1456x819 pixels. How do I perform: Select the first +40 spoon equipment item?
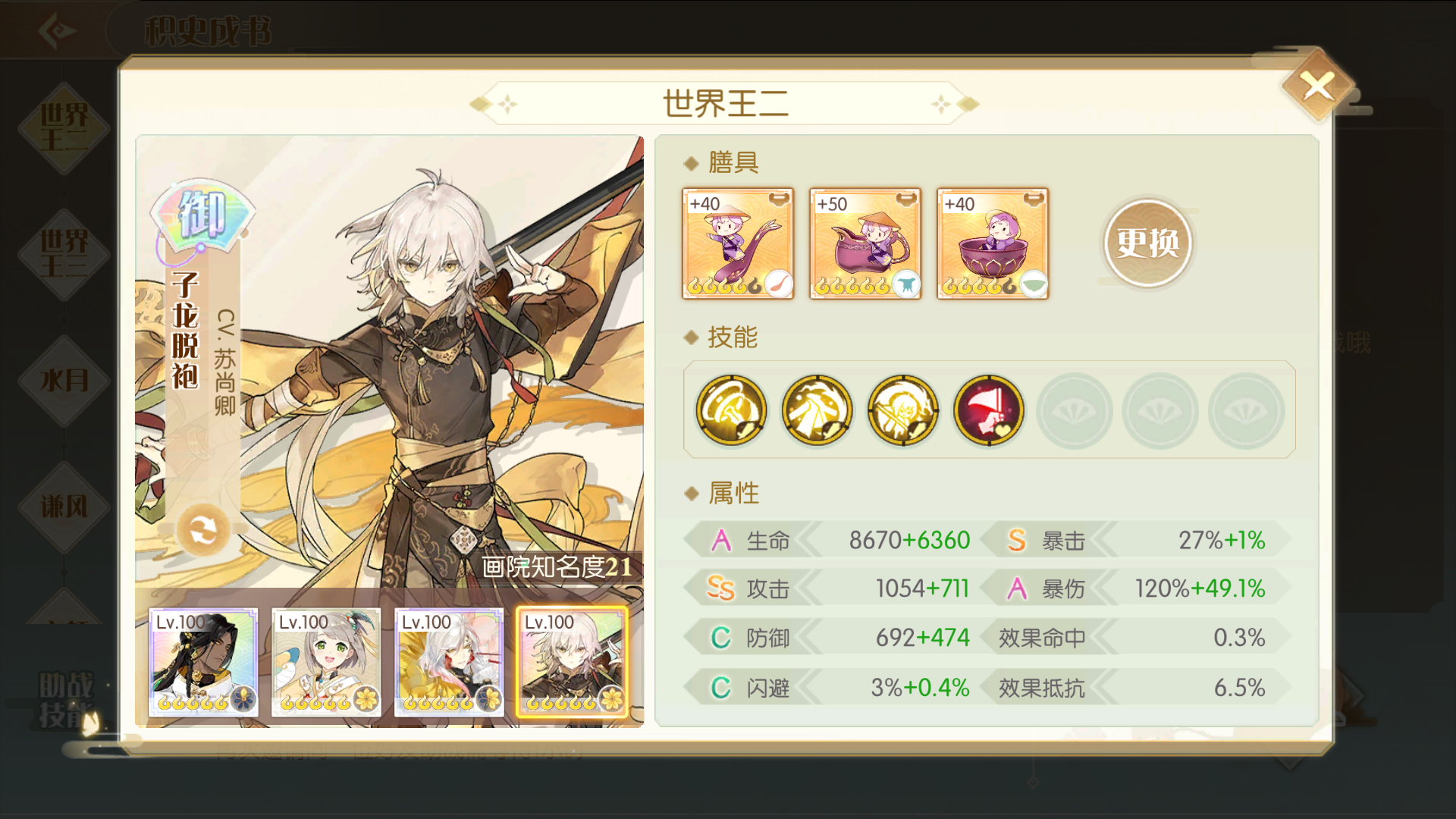738,243
